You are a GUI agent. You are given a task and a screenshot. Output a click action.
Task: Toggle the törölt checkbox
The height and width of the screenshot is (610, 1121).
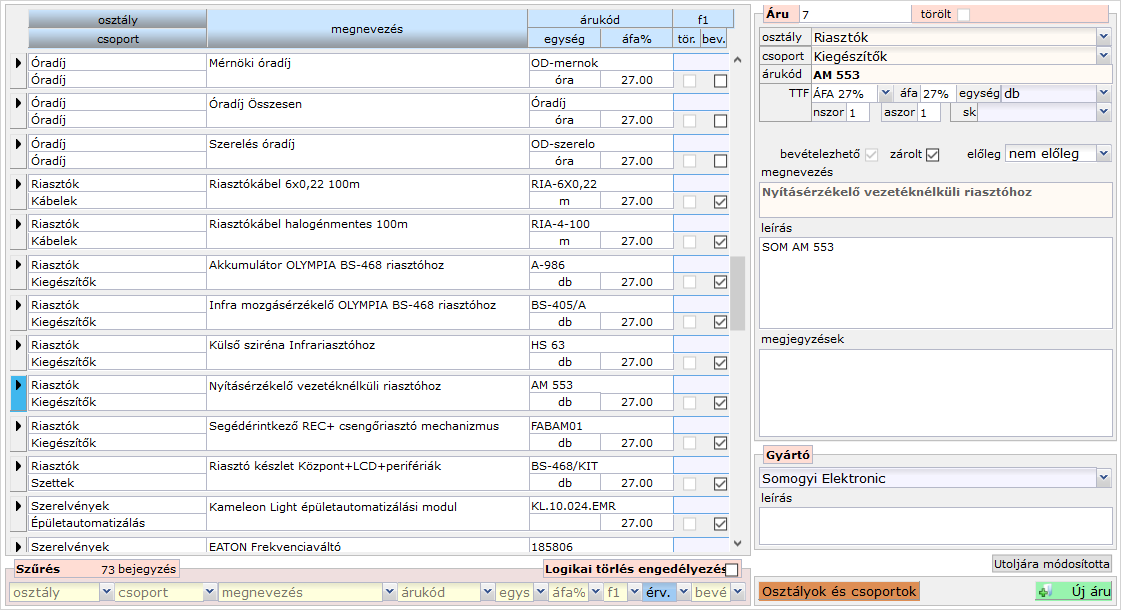pyautogui.click(x=964, y=14)
